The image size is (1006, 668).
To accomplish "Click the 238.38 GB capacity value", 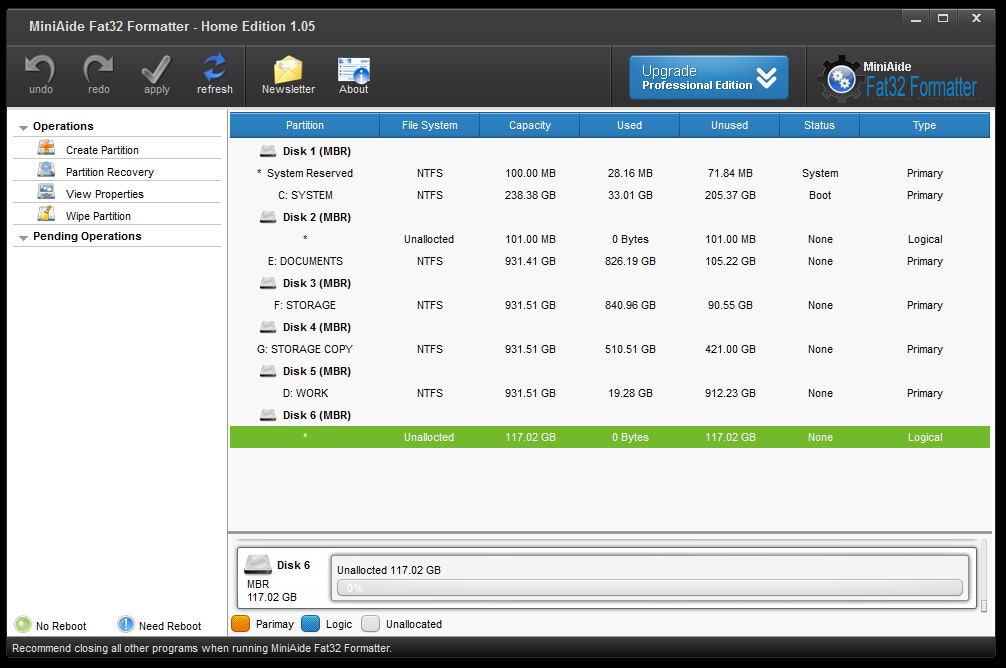I will pos(530,195).
